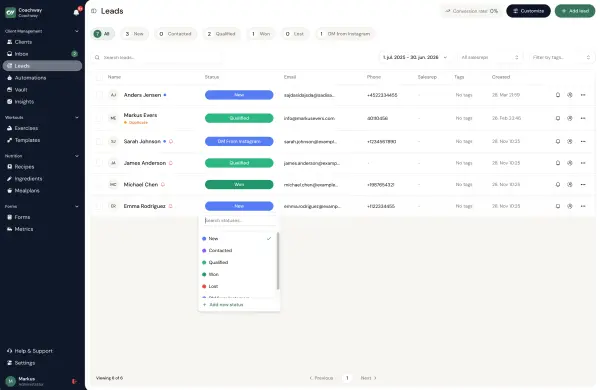The height and width of the screenshot is (390, 600).
Task: Check the box next to James Anderson
Action: pyautogui.click(x=99, y=163)
